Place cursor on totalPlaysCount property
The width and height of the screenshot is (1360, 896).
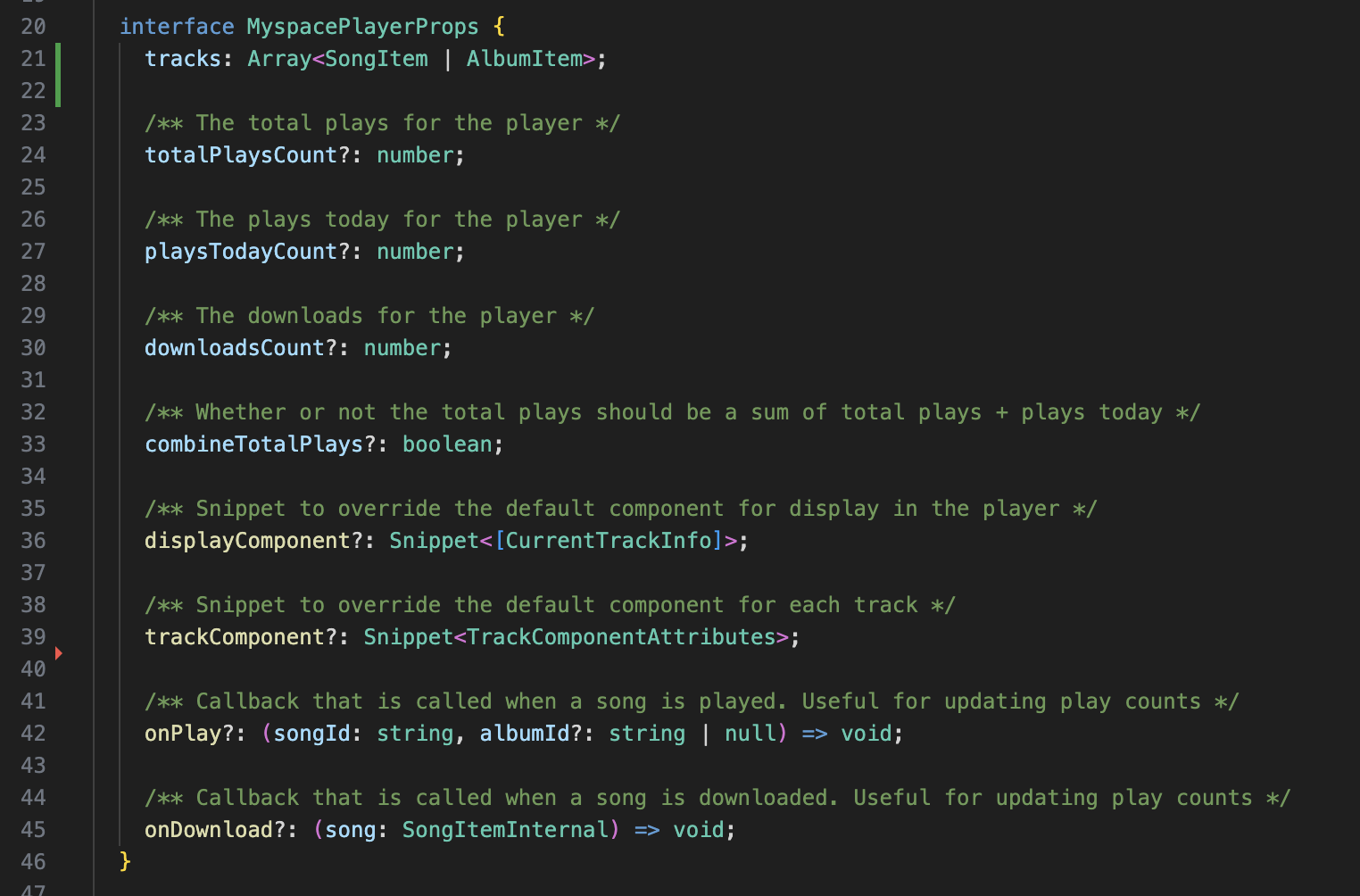pyautogui.click(x=241, y=155)
